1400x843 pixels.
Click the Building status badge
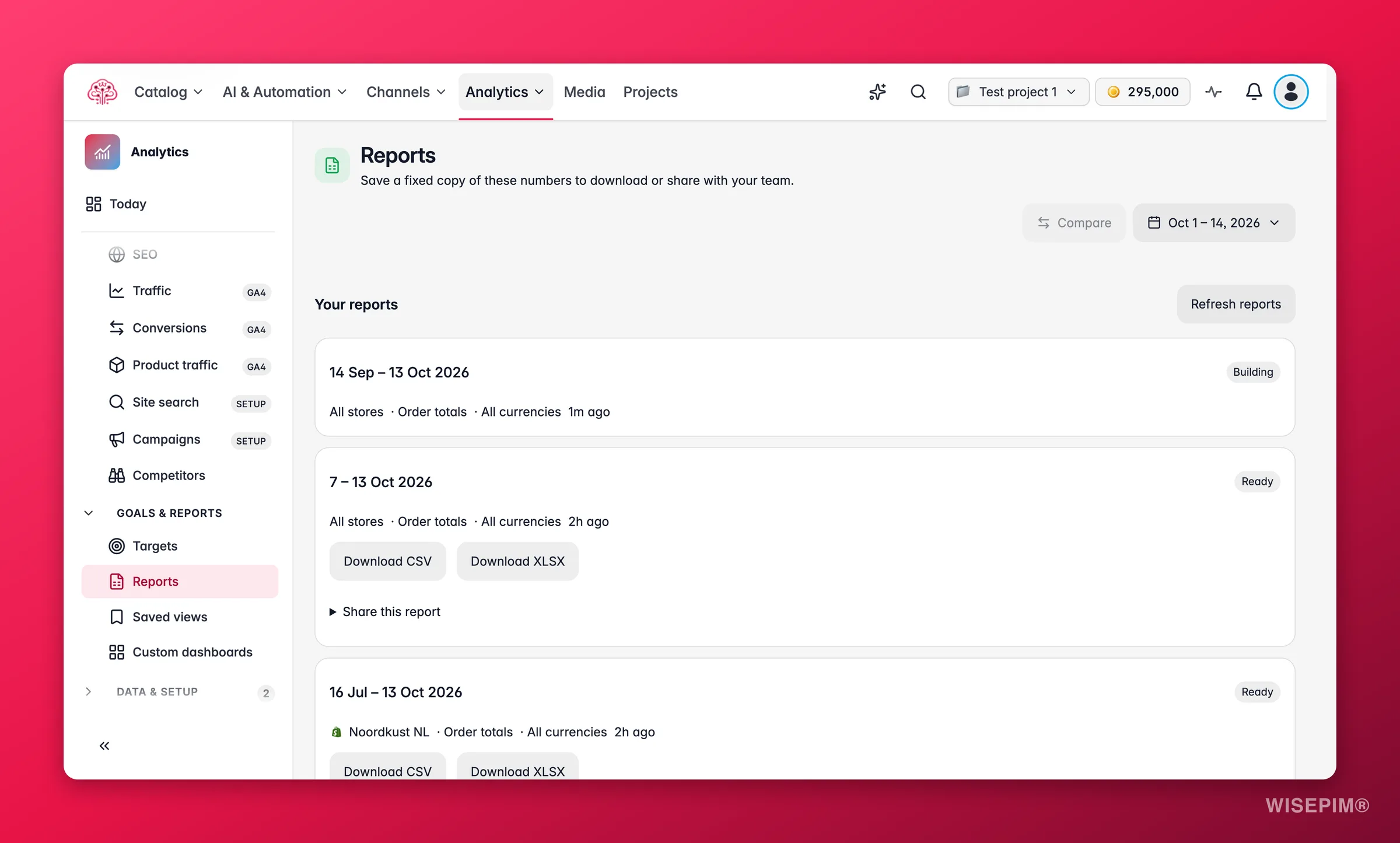[x=1253, y=372]
